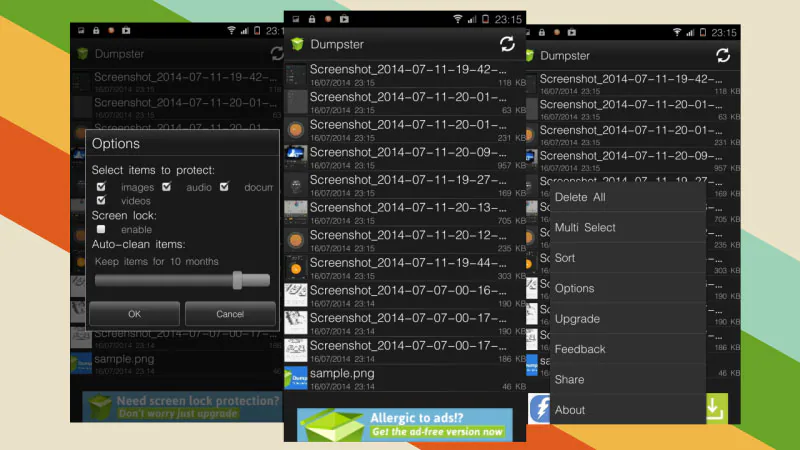Toggle the documents checkbox in the Options dialog

click(224, 187)
